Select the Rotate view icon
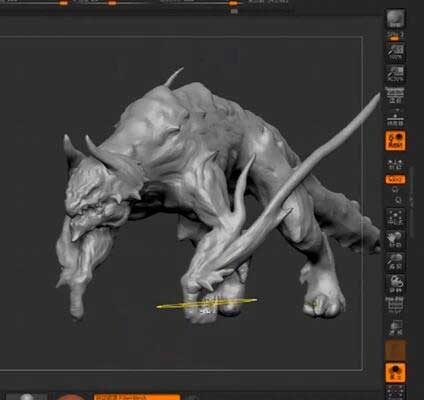This screenshot has height=400, width=424. point(395,284)
